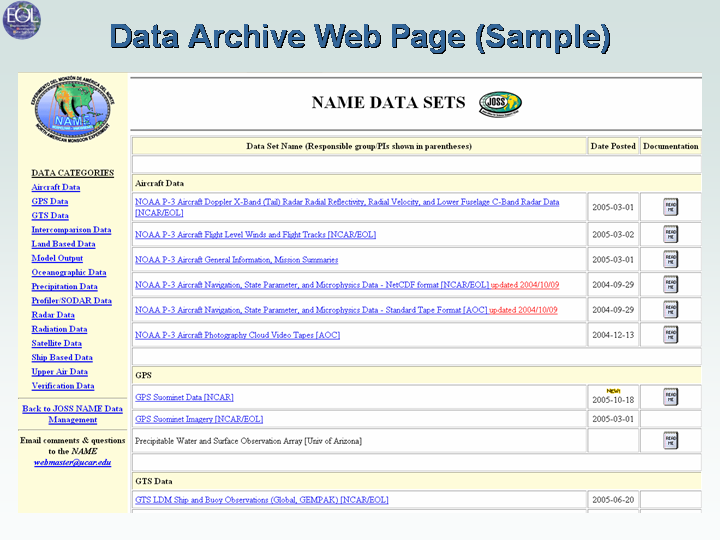Viewport: 720px width, 540px height.
Task: Click 'updated 2004/10/09' on Standard Tape row
Action: click(x=523, y=310)
